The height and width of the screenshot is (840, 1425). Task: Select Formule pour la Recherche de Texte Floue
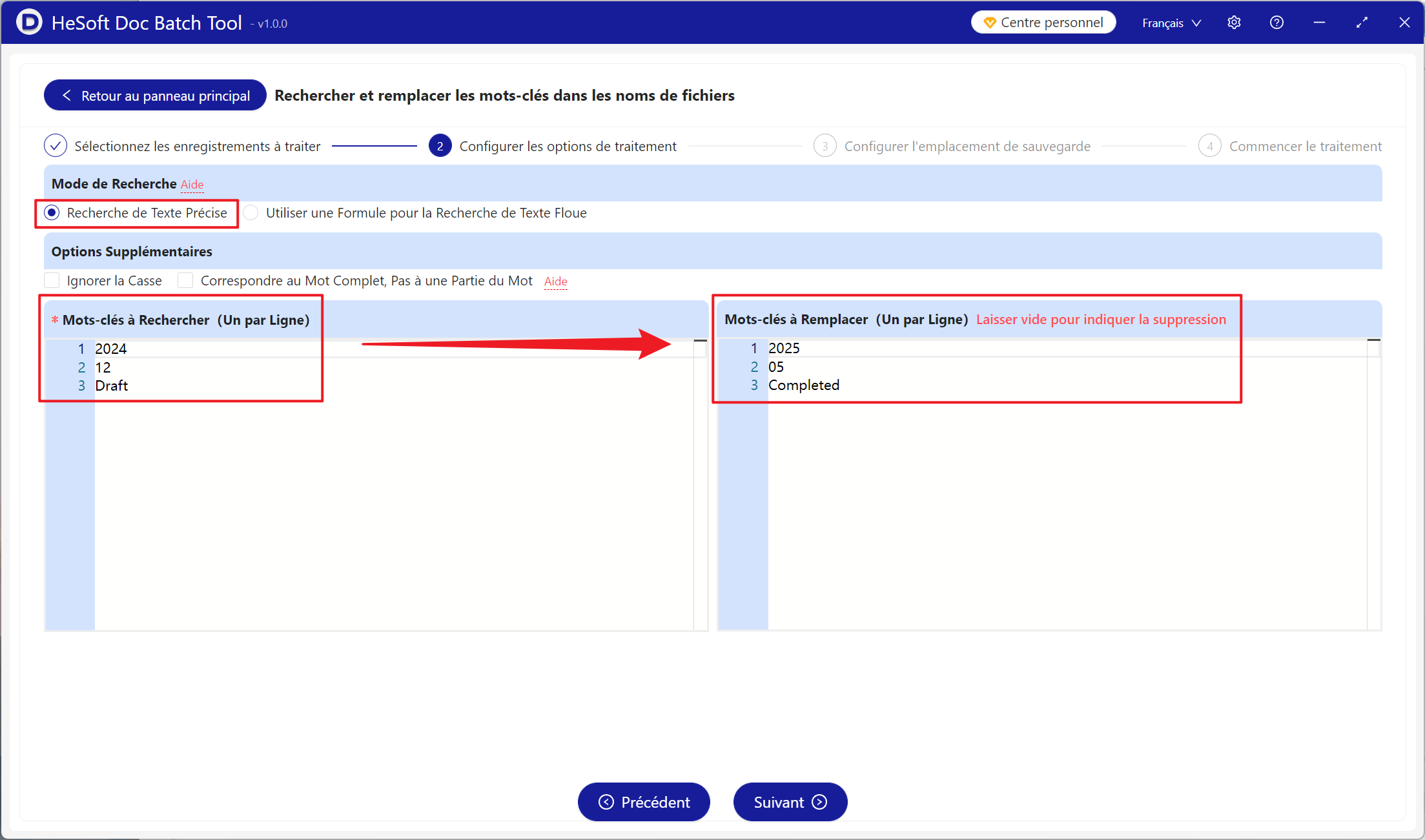point(251,212)
